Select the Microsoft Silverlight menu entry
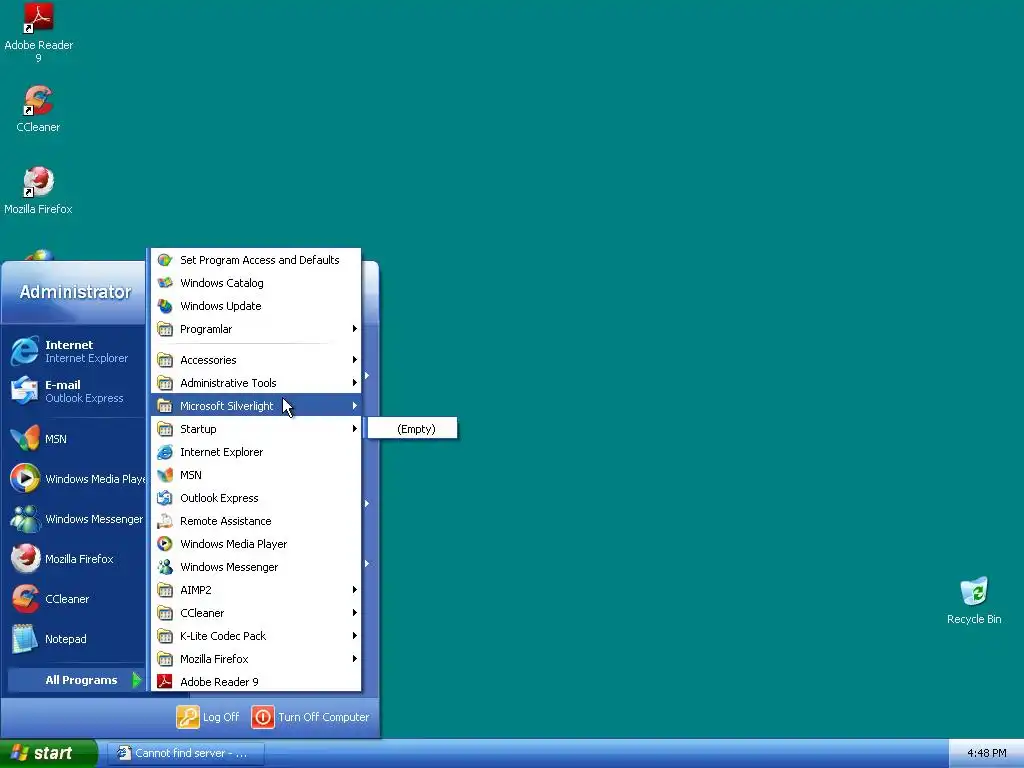Image resolution: width=1024 pixels, height=768 pixels. pyautogui.click(x=256, y=406)
